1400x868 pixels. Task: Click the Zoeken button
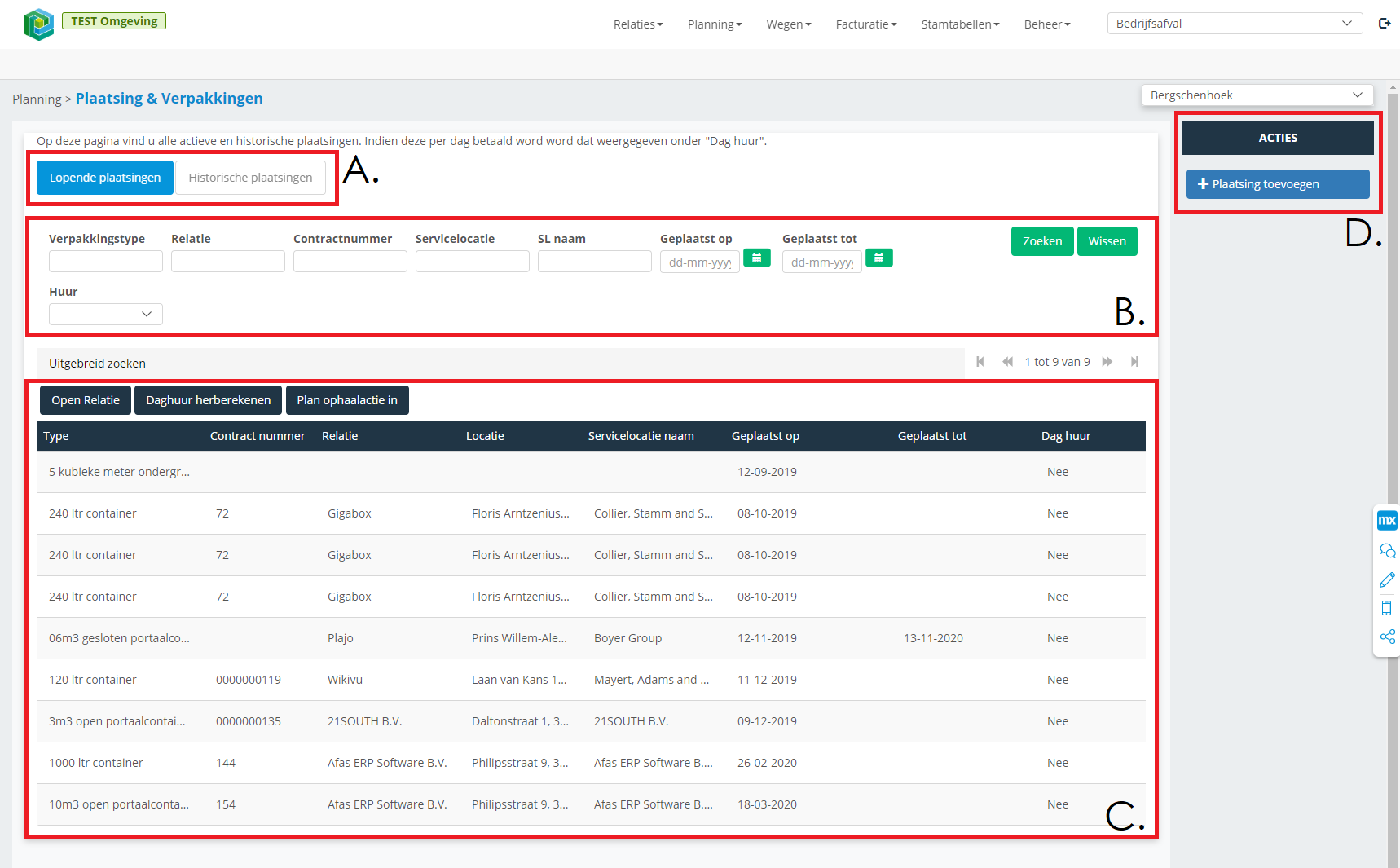coord(1042,241)
